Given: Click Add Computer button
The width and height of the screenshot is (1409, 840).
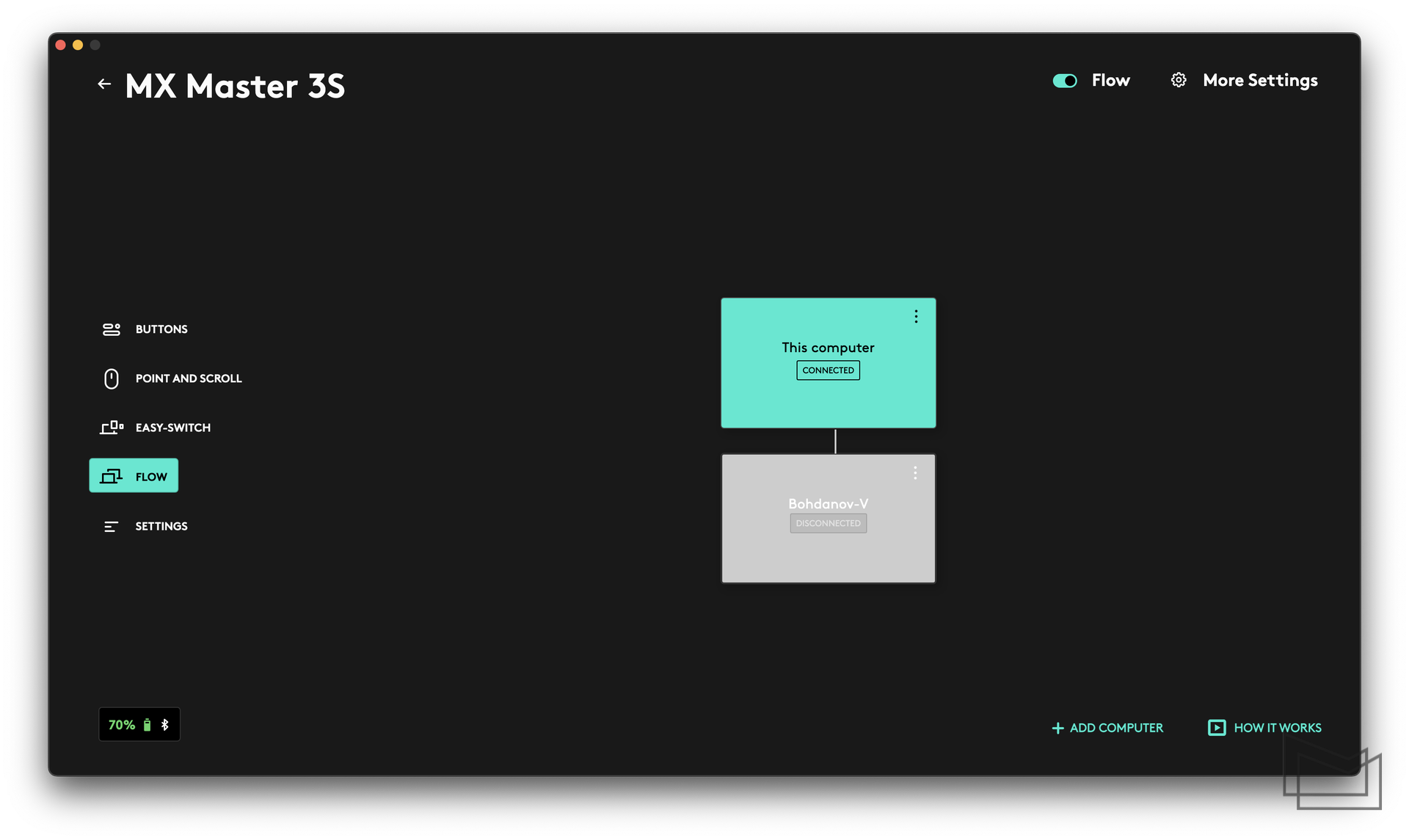Looking at the screenshot, I should pos(1108,728).
